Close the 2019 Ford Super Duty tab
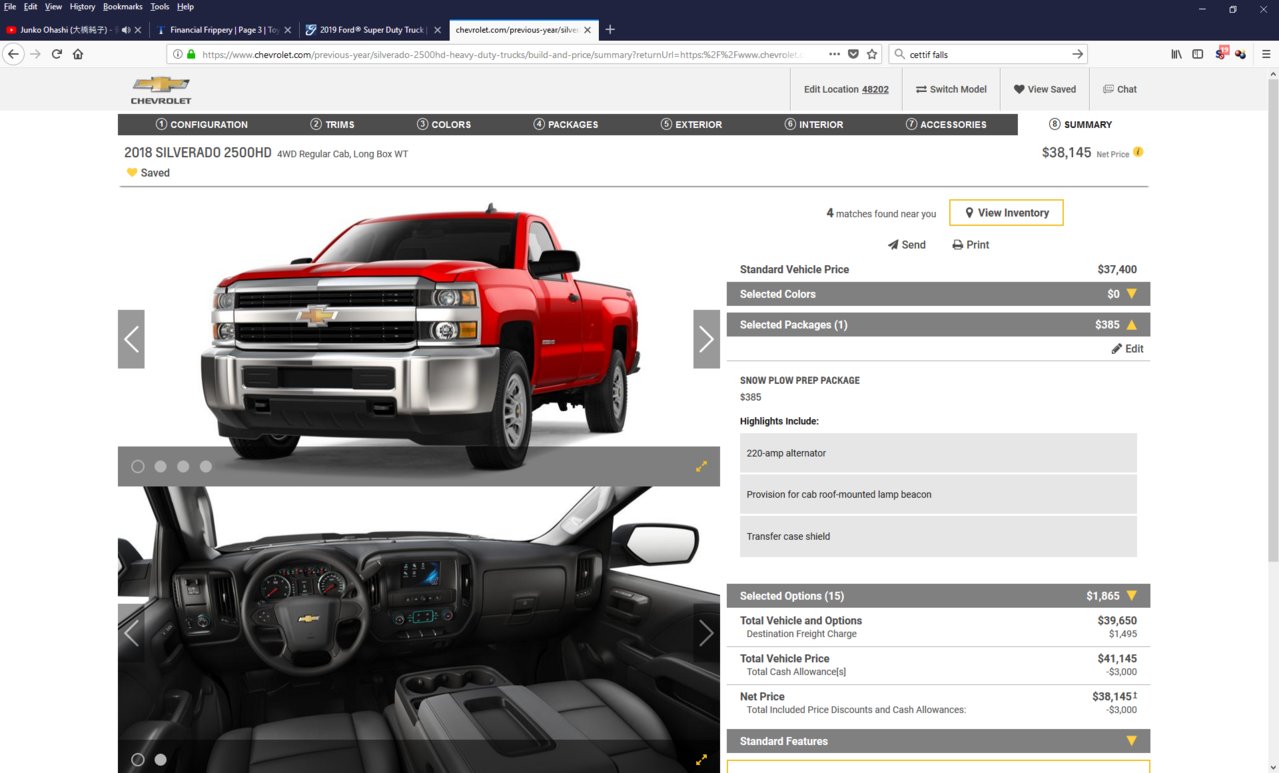The height and width of the screenshot is (773, 1279). coord(437,30)
